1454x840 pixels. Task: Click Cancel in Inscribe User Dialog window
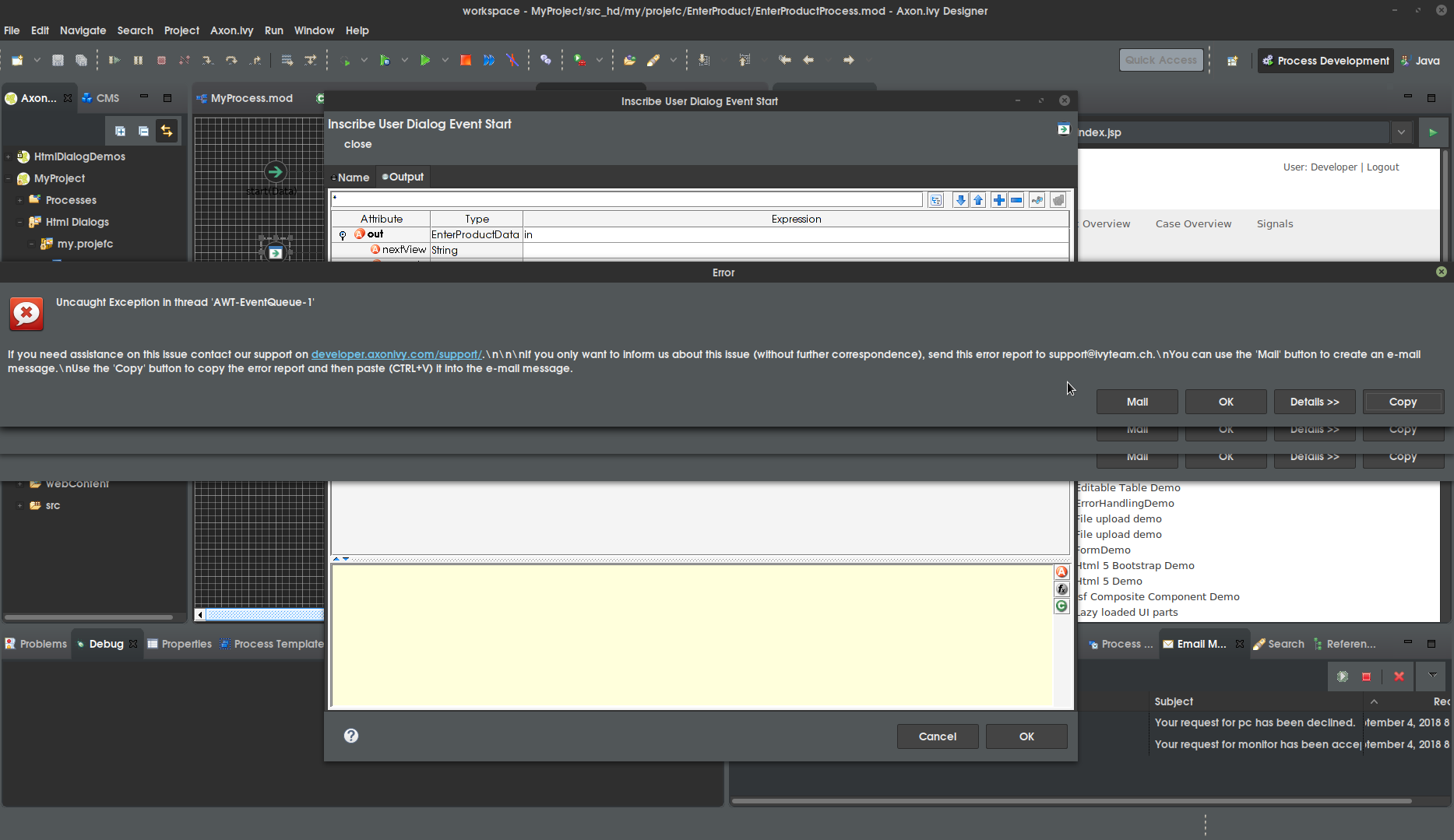[x=938, y=736]
